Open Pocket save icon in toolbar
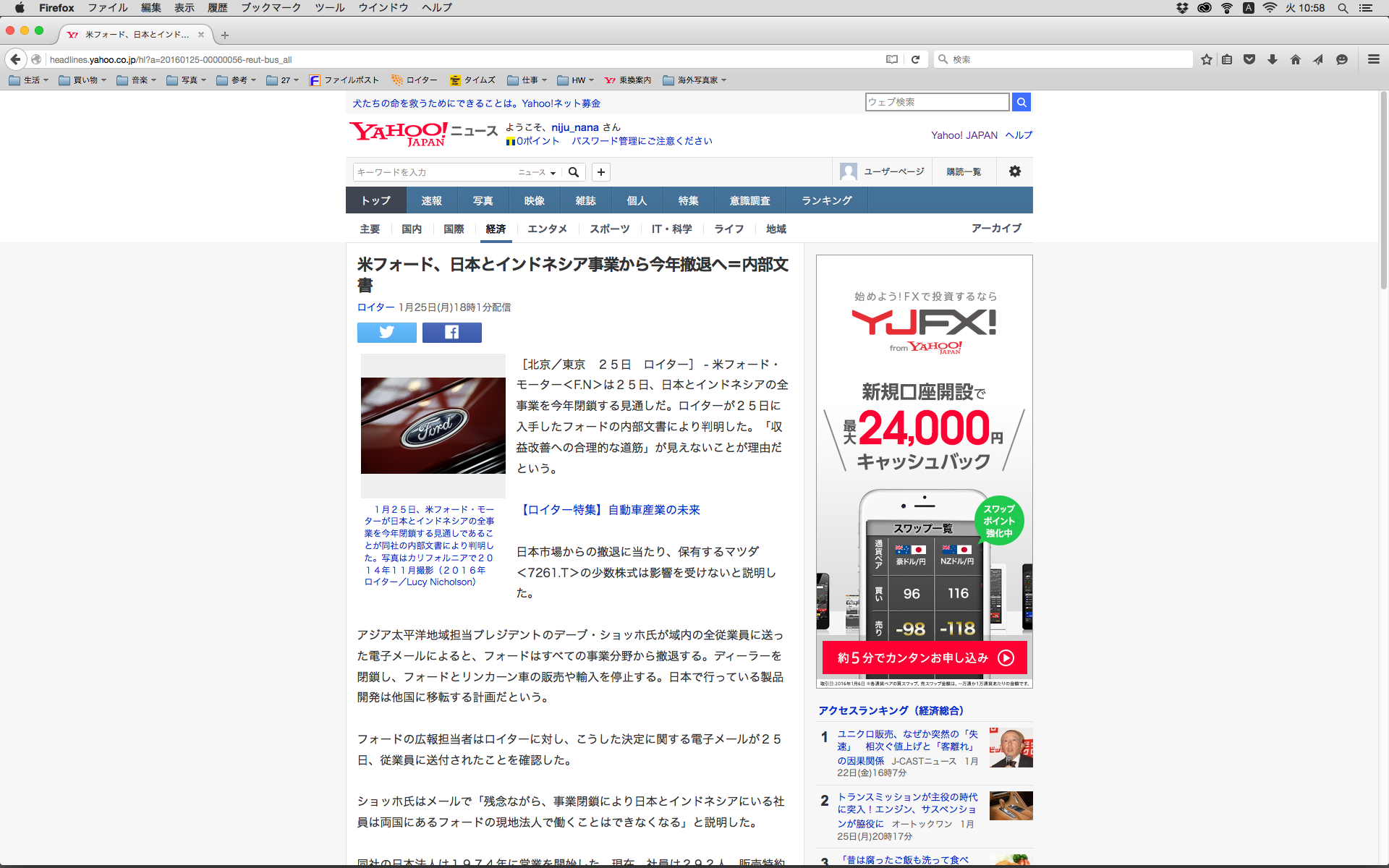1389x868 pixels. [1249, 59]
